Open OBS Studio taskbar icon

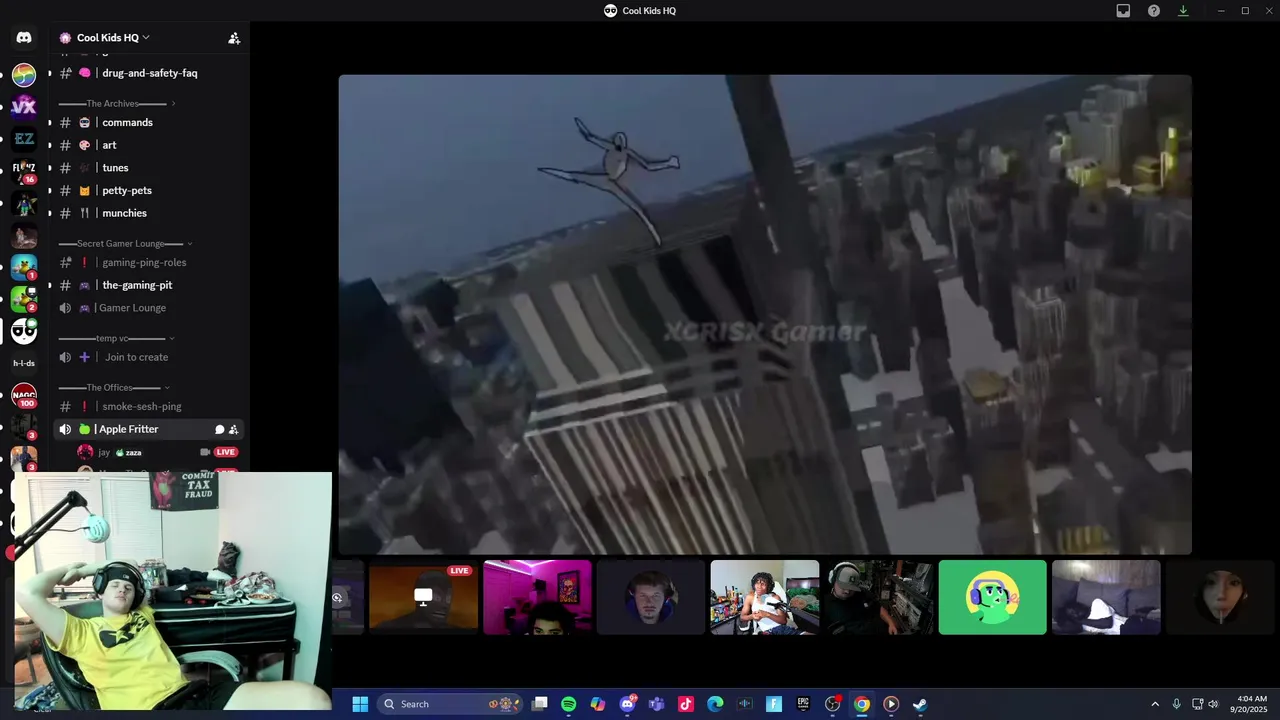click(832, 704)
